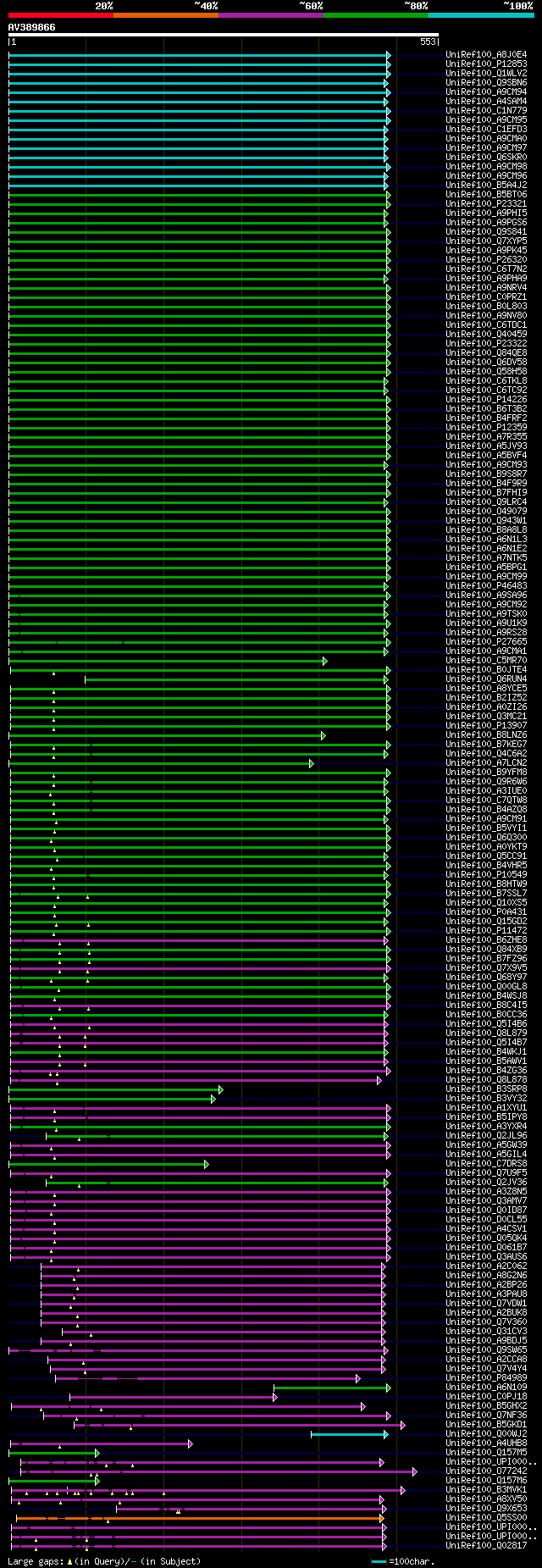Select the UniRef100_Q00WJ2 hit label
The image size is (542, 1568).
486,1434
